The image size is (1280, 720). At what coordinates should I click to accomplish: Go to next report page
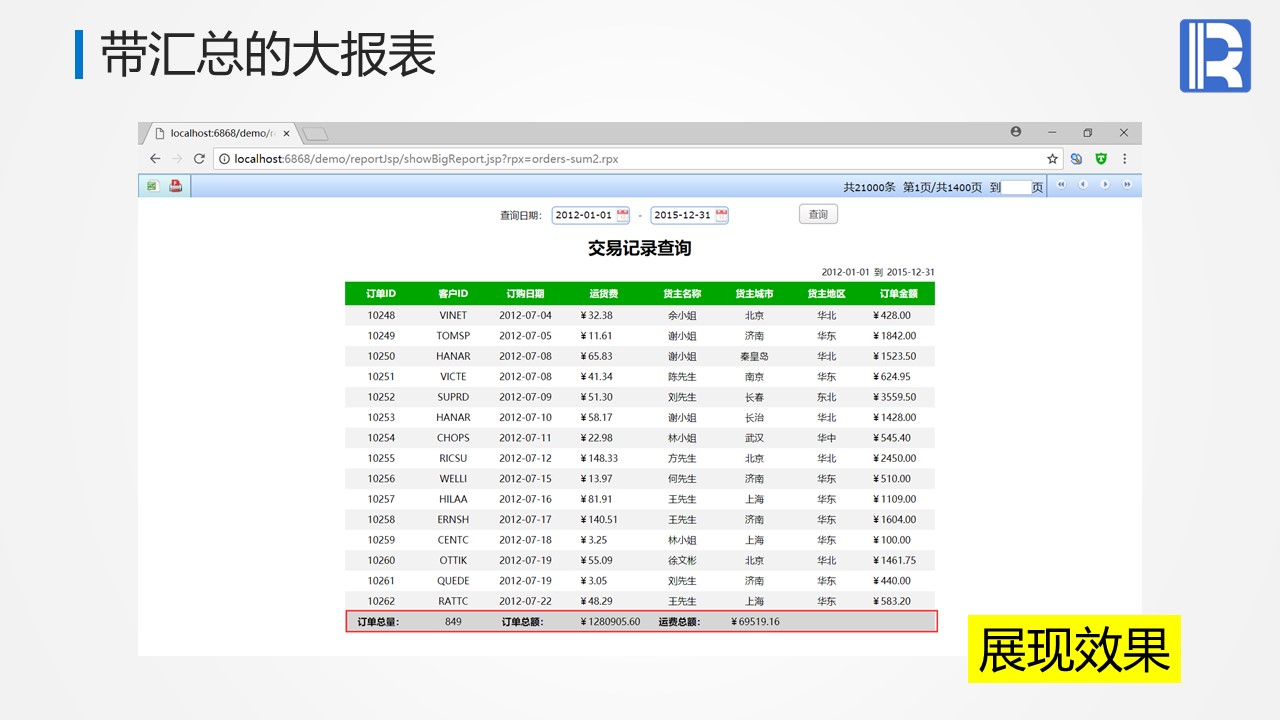1105,185
